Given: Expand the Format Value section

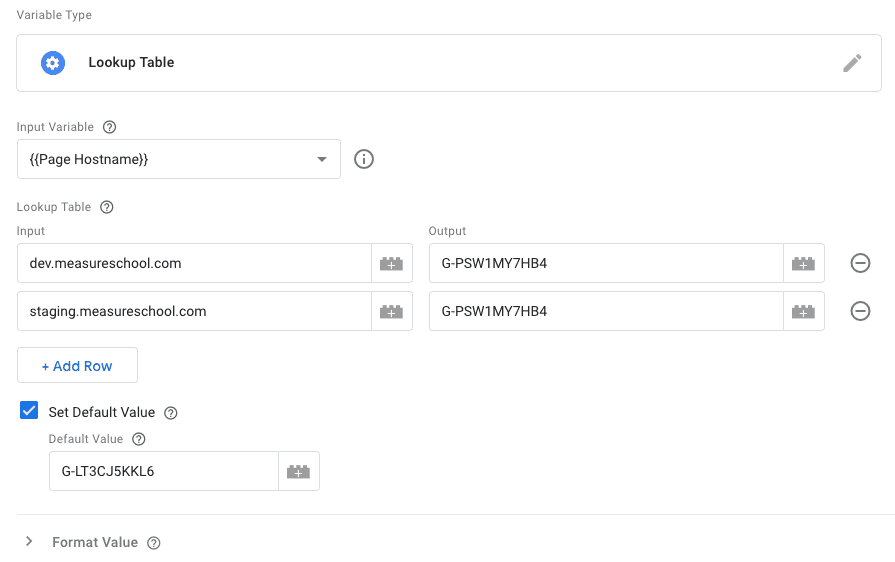Looking at the screenshot, I should 30,542.
